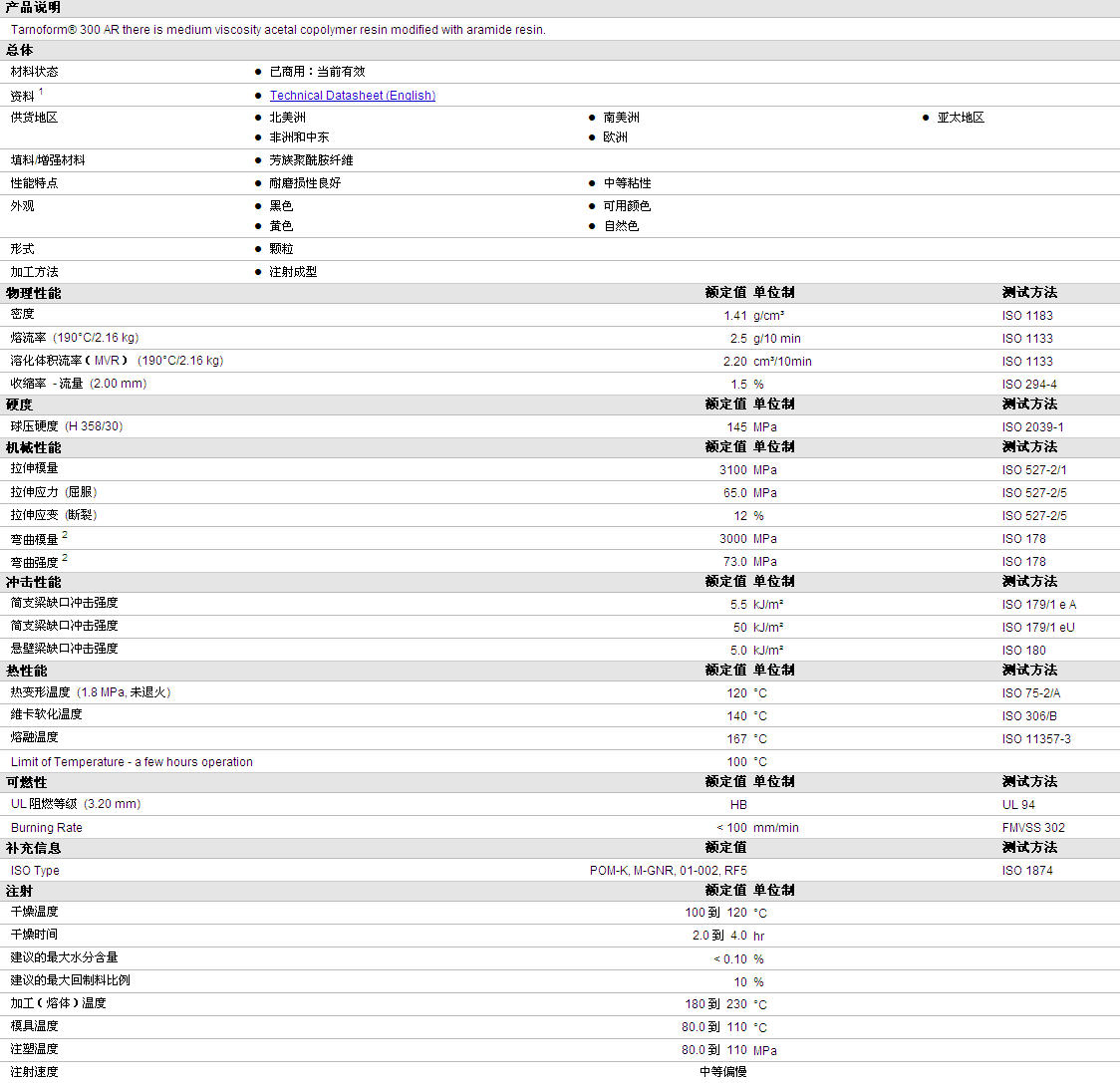Click the product description sentence about Tarnoform 300 AR
The image size is (1120, 1083).
[x=278, y=29]
